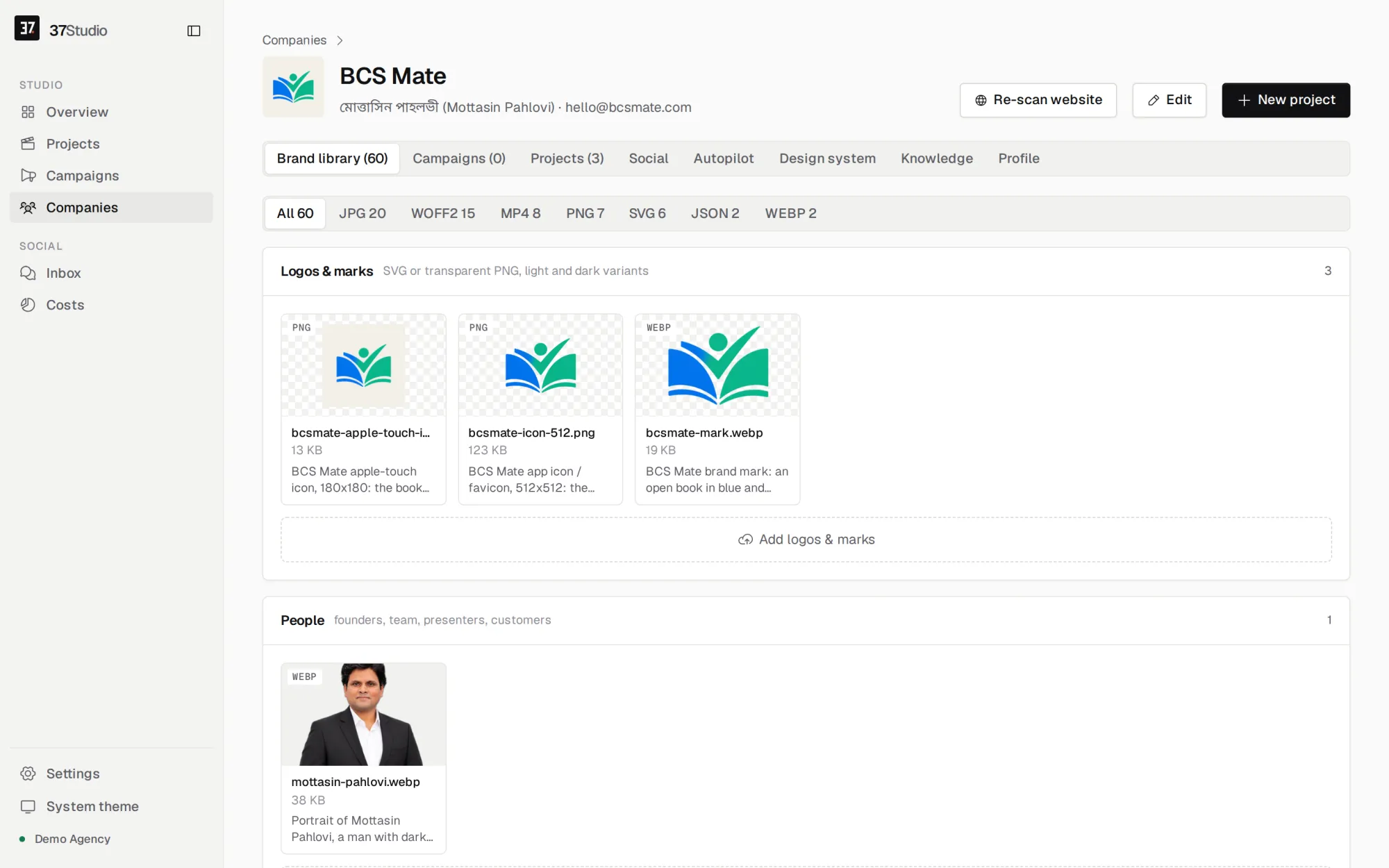Filter assets by WEBP 2
The width and height of the screenshot is (1389, 868).
[x=791, y=213]
